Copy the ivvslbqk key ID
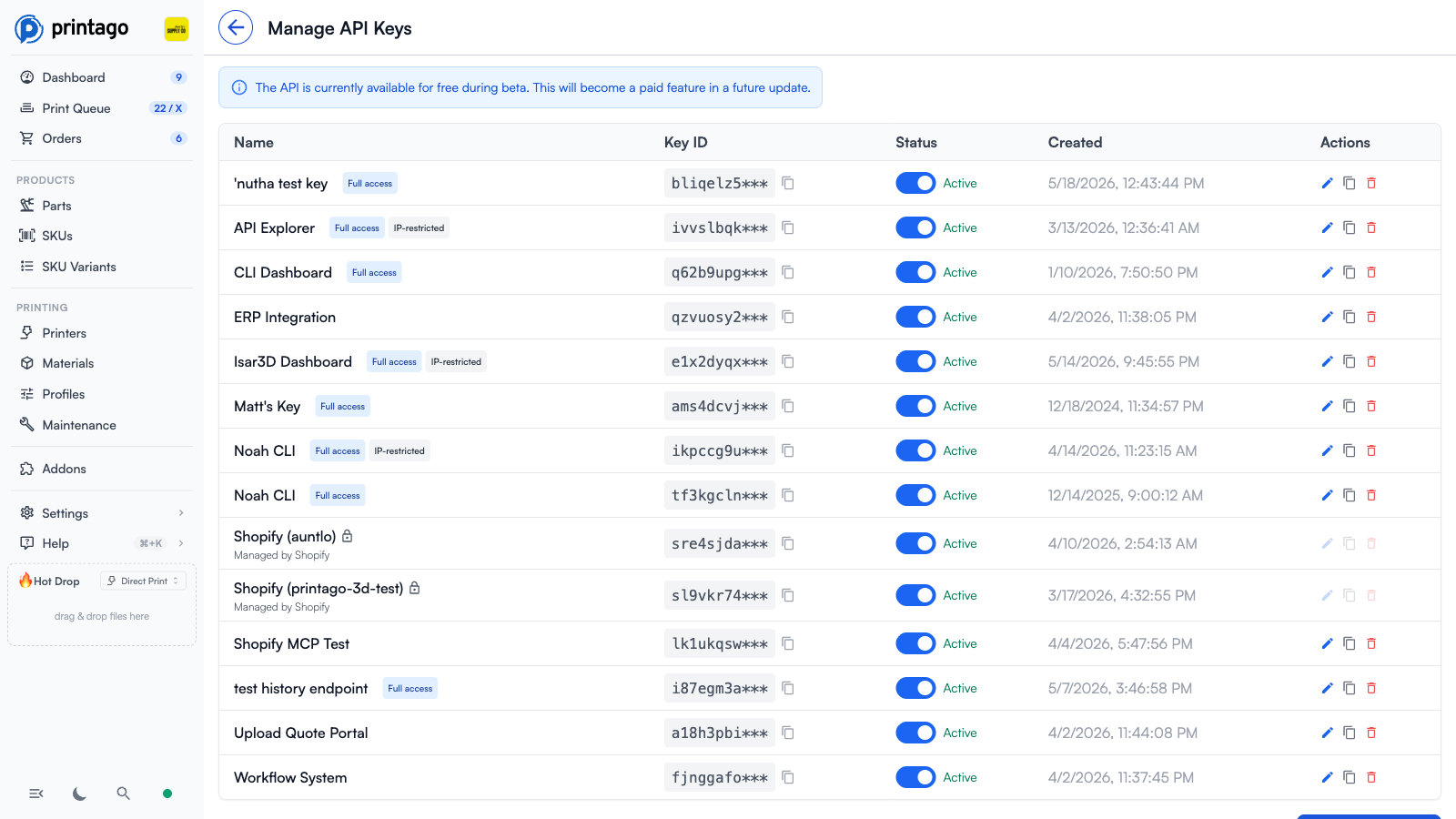Screen dimensions: 1456x819 tap(788, 228)
